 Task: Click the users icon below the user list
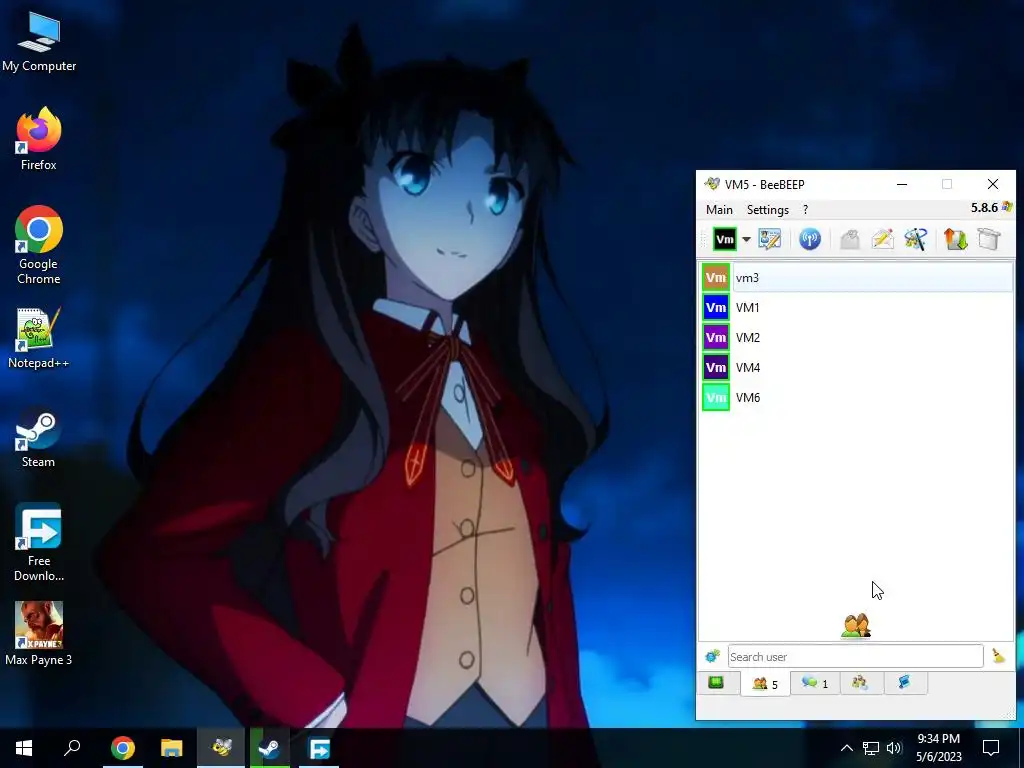point(856,626)
